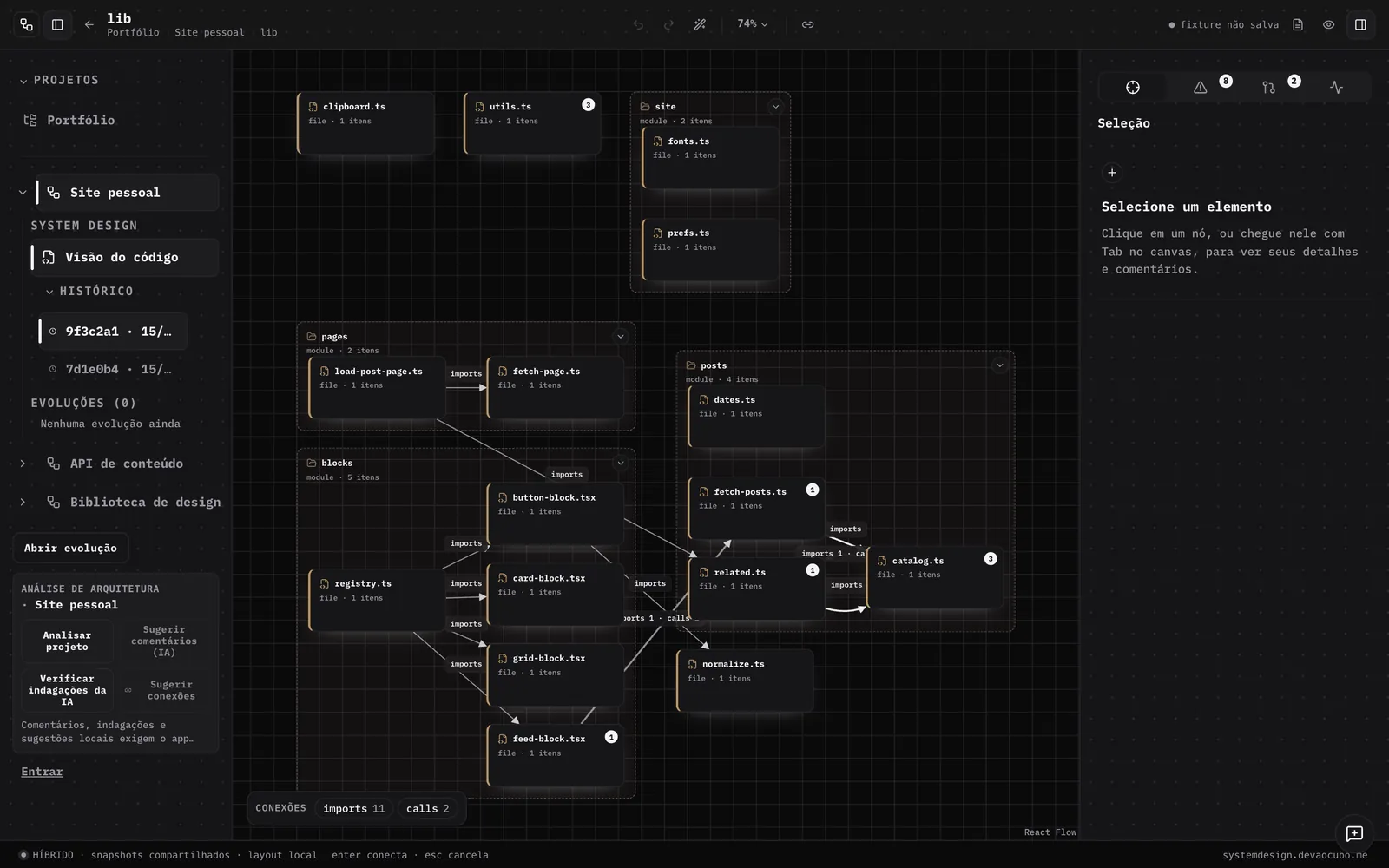This screenshot has height=868, width=1389.
Task: Toggle the imports 11 connection filter
Action: click(354, 808)
